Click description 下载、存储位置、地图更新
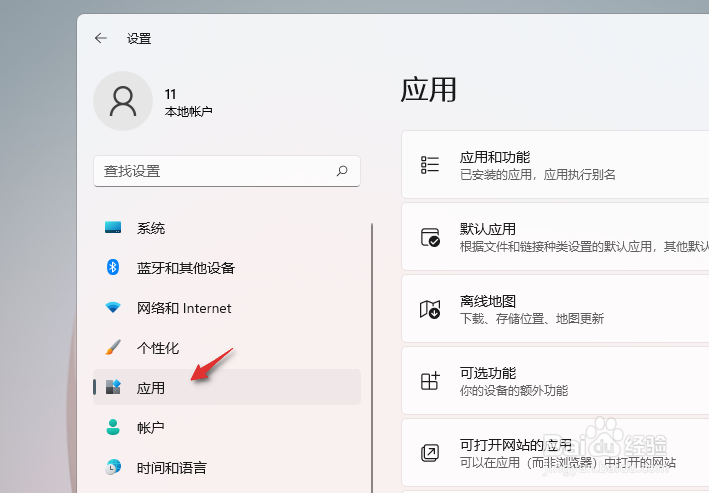The height and width of the screenshot is (493, 709). click(x=532, y=318)
